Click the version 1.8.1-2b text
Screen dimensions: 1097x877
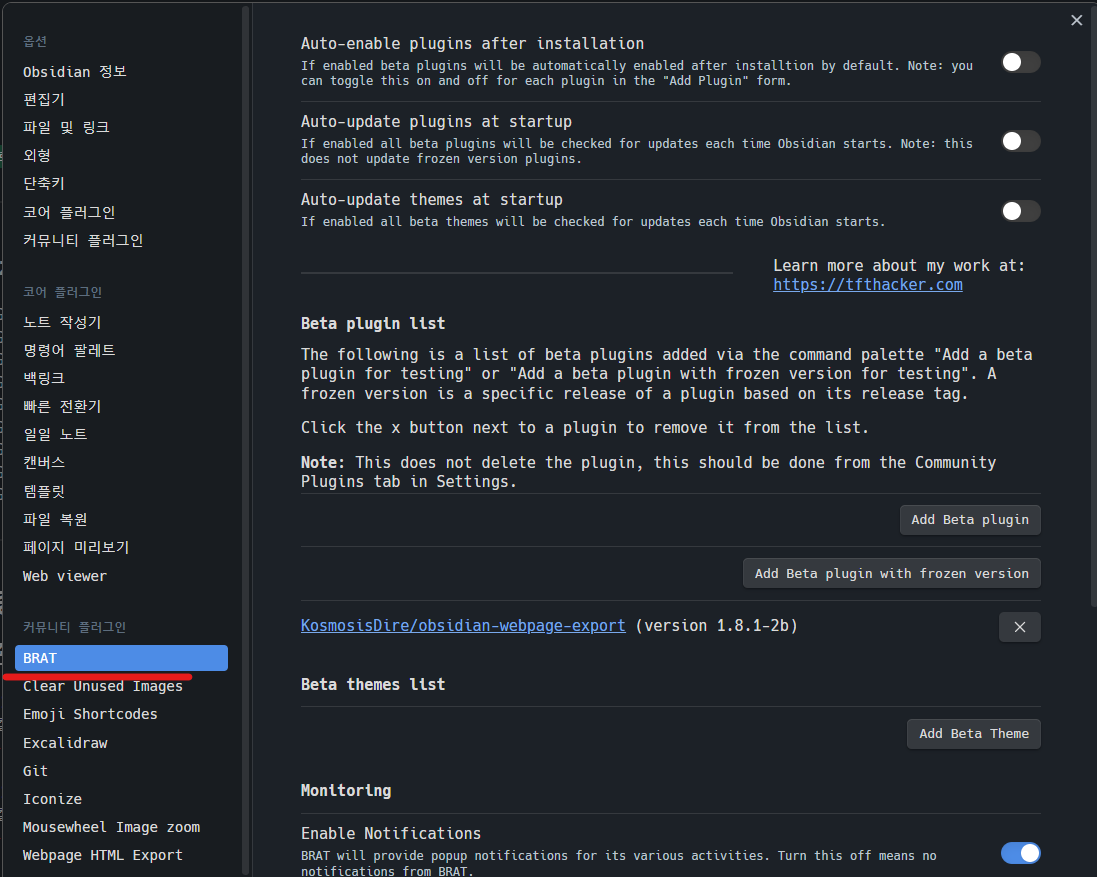click(716, 625)
